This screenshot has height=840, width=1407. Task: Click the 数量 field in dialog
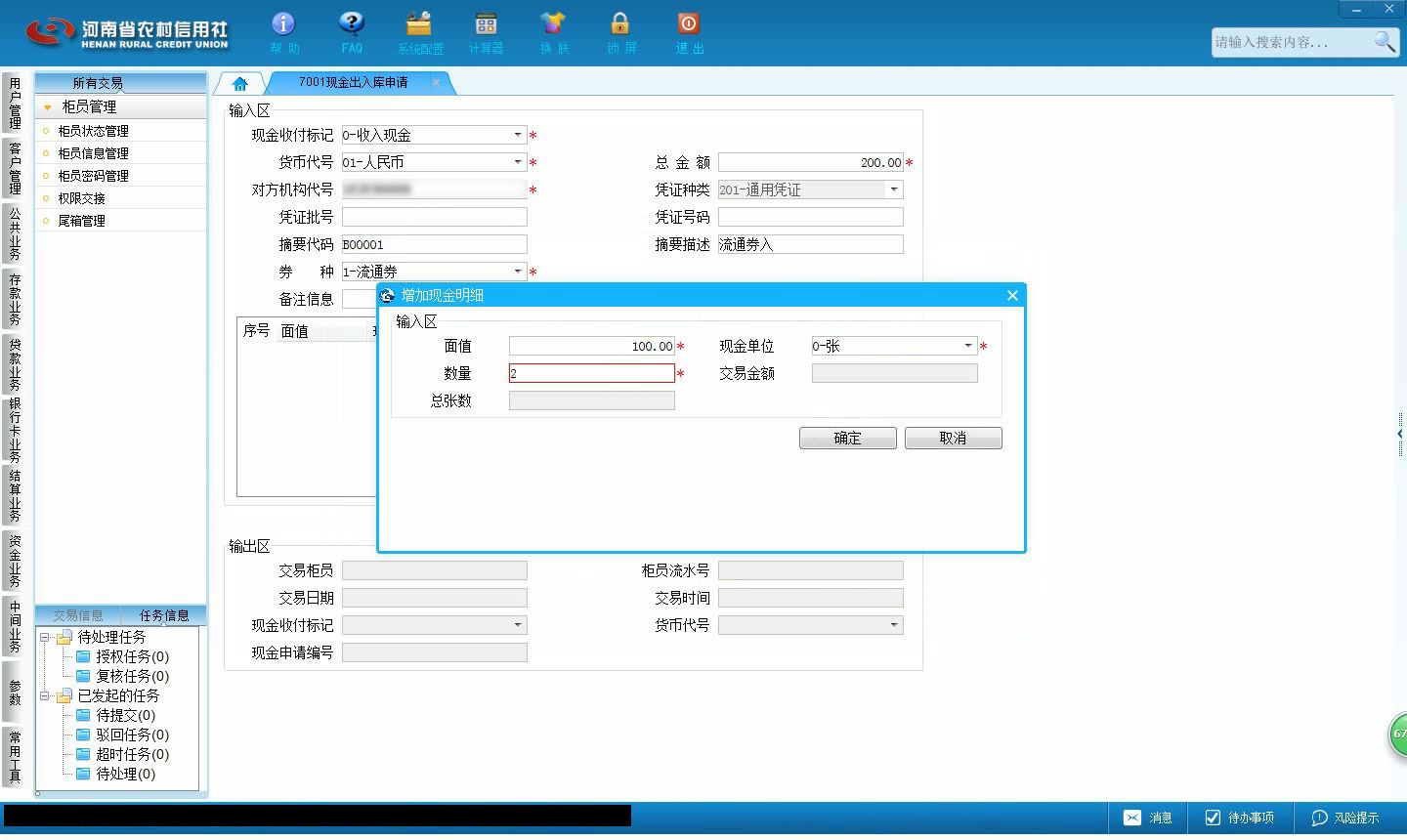pyautogui.click(x=592, y=373)
